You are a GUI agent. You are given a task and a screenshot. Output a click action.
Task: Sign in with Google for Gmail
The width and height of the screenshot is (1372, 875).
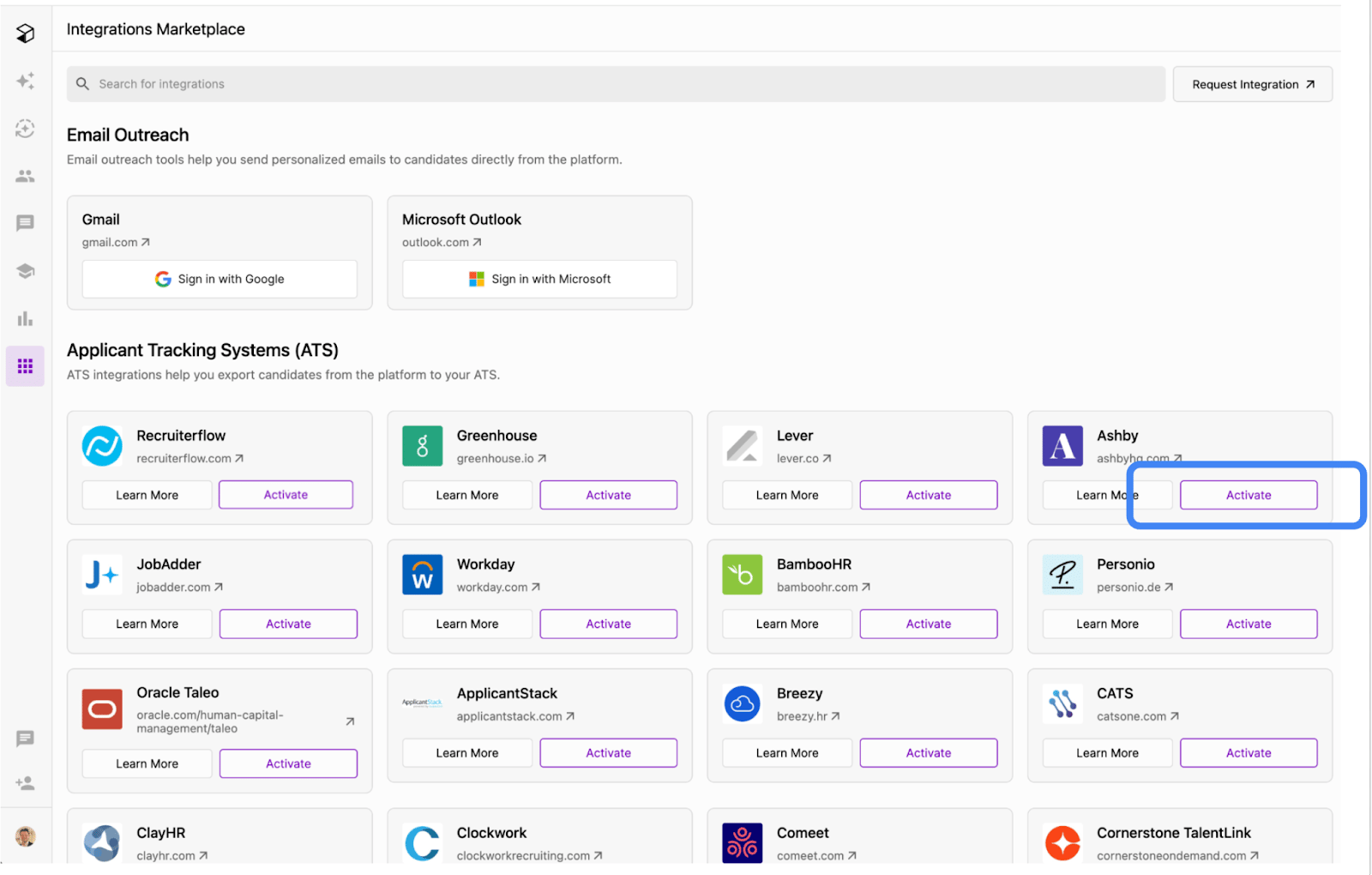(x=220, y=279)
